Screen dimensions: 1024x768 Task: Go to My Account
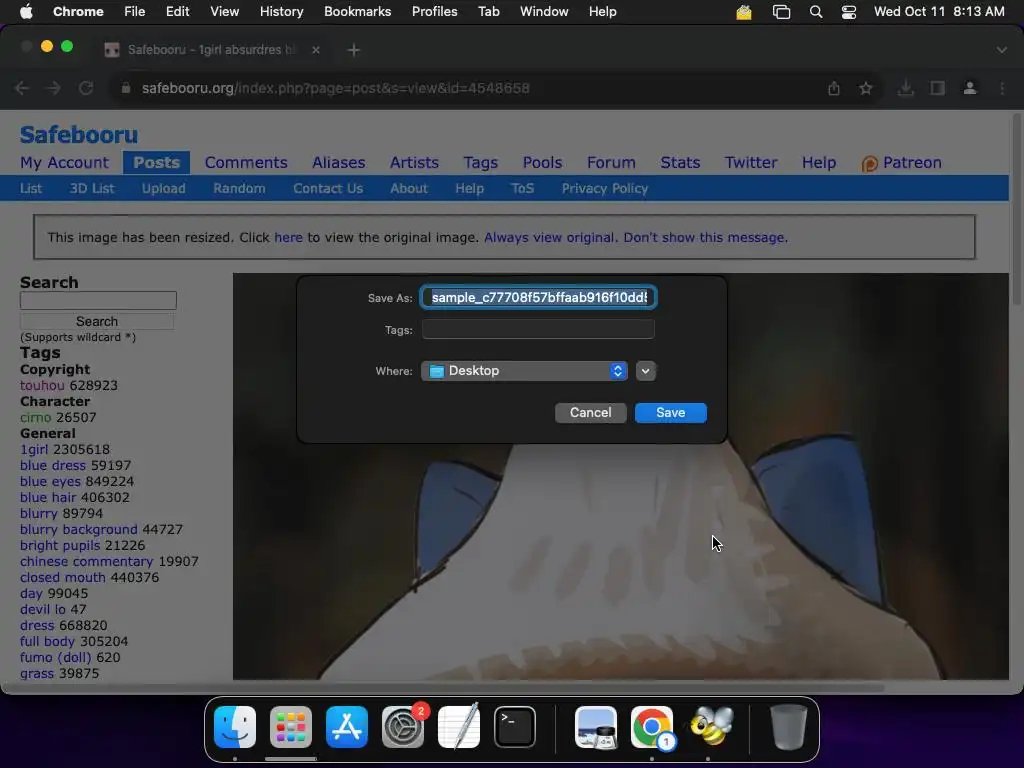coord(64,163)
